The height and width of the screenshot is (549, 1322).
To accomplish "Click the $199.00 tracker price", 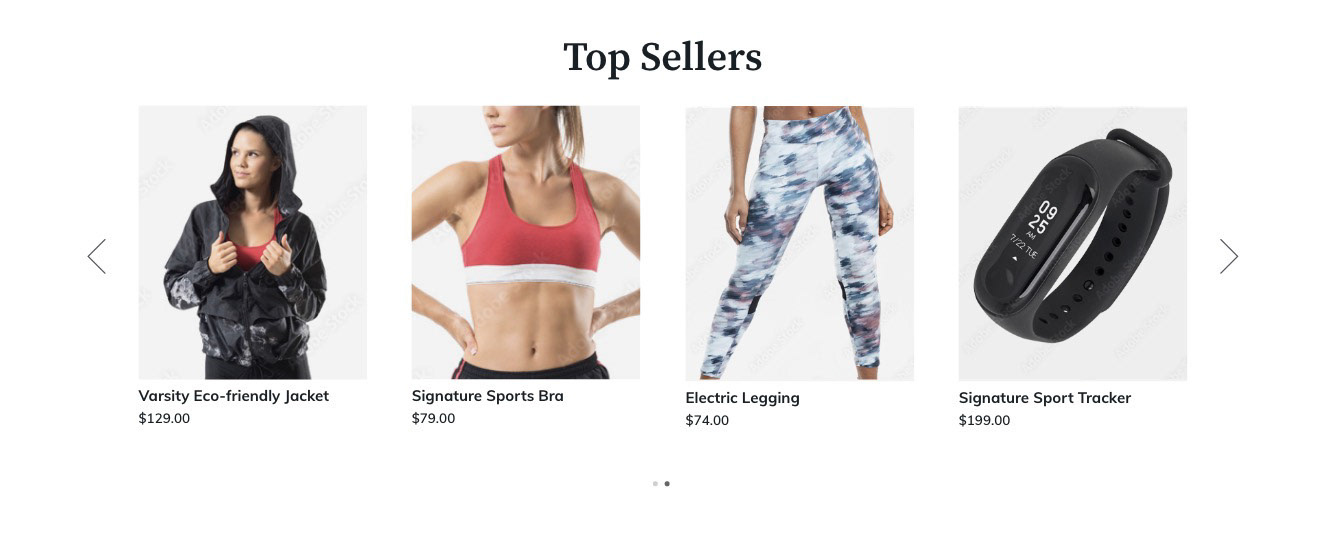I will click(984, 421).
